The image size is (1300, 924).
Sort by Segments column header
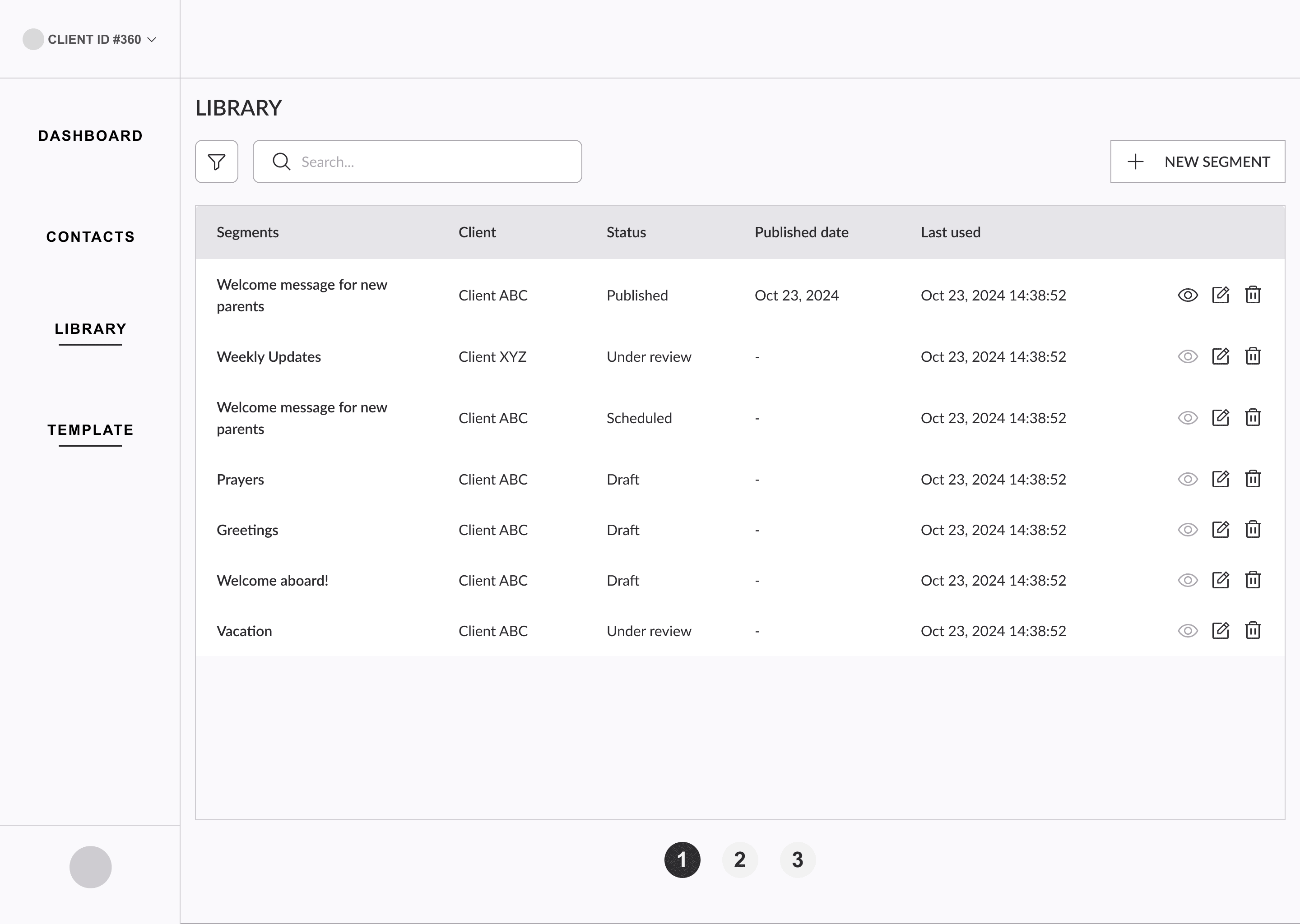point(248,232)
